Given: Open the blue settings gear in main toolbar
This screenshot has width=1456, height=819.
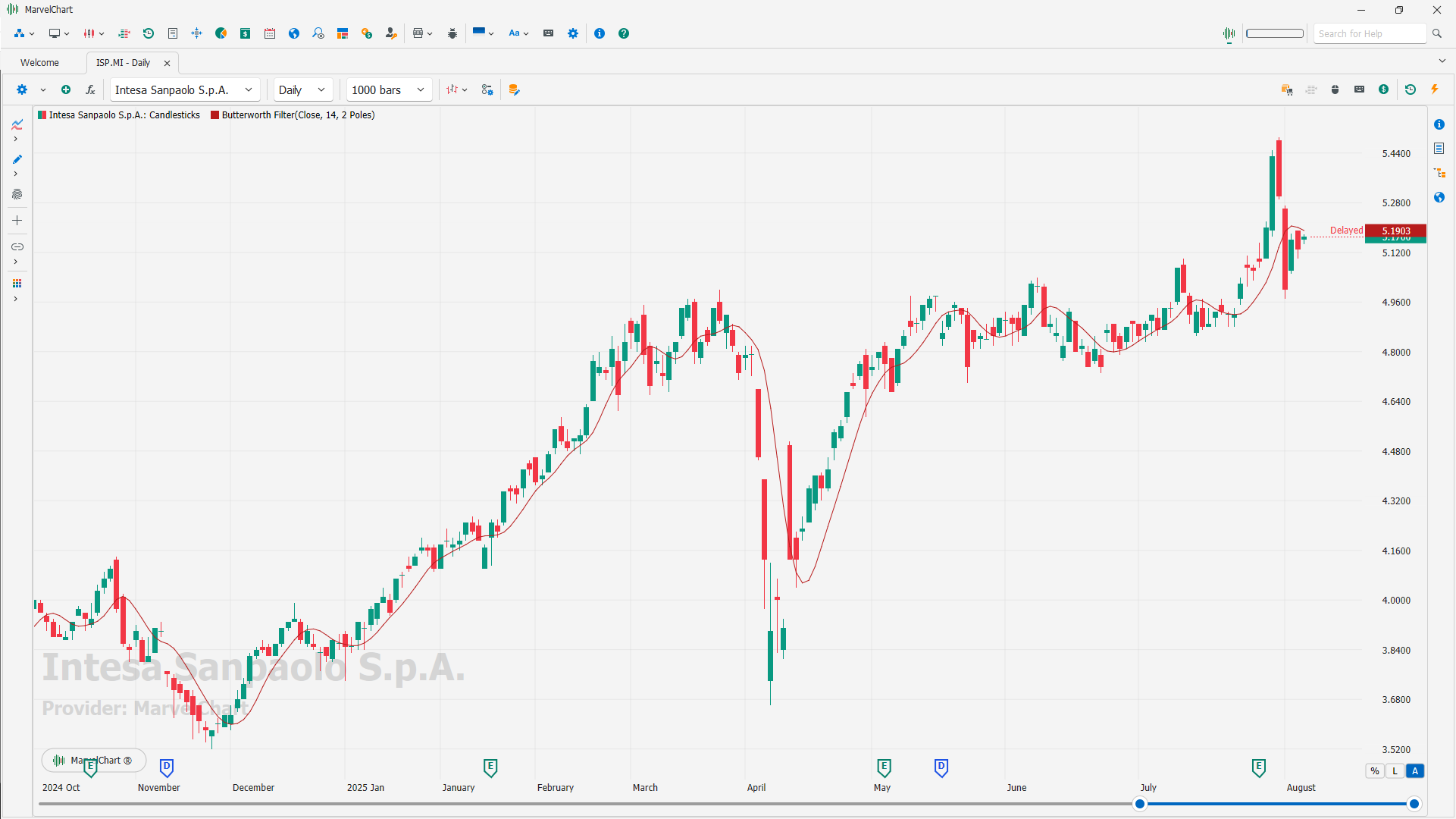Looking at the screenshot, I should click(573, 33).
